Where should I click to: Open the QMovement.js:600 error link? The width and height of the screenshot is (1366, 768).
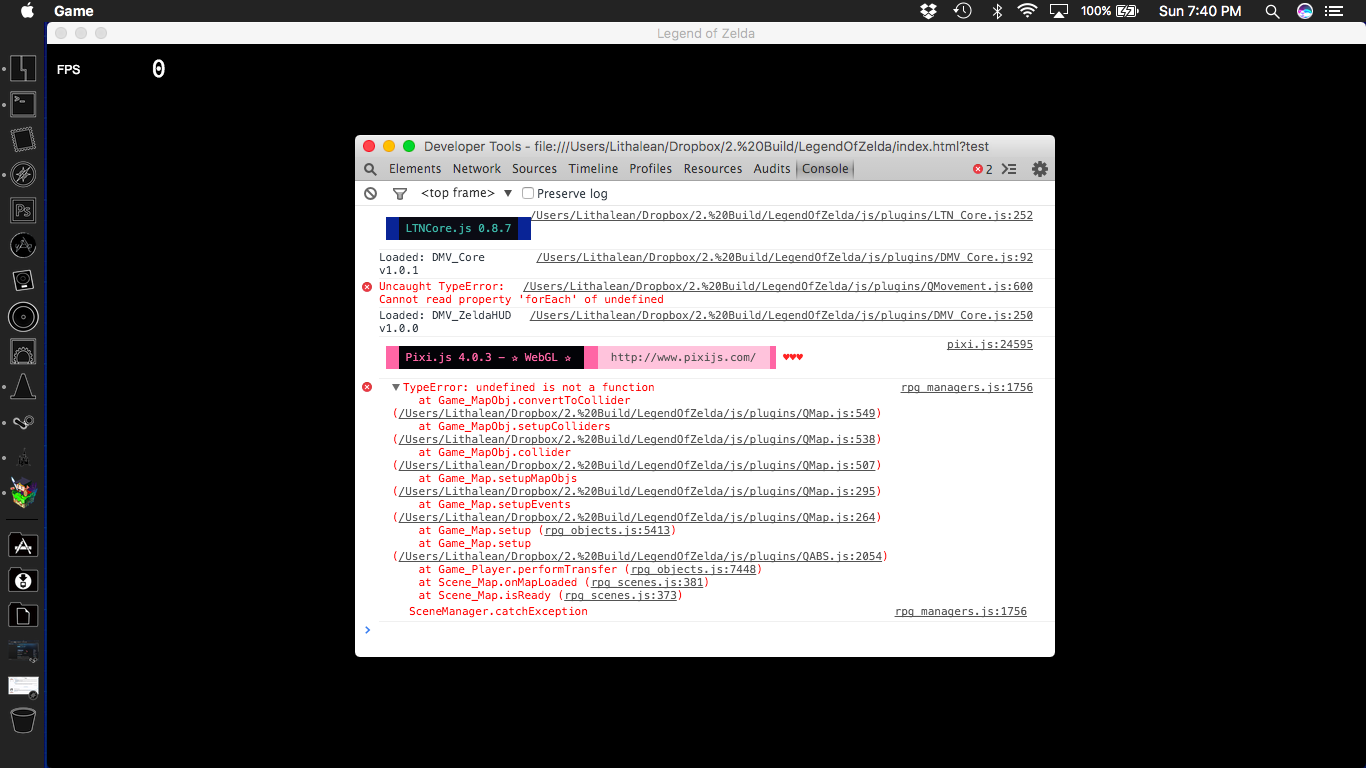point(778,286)
